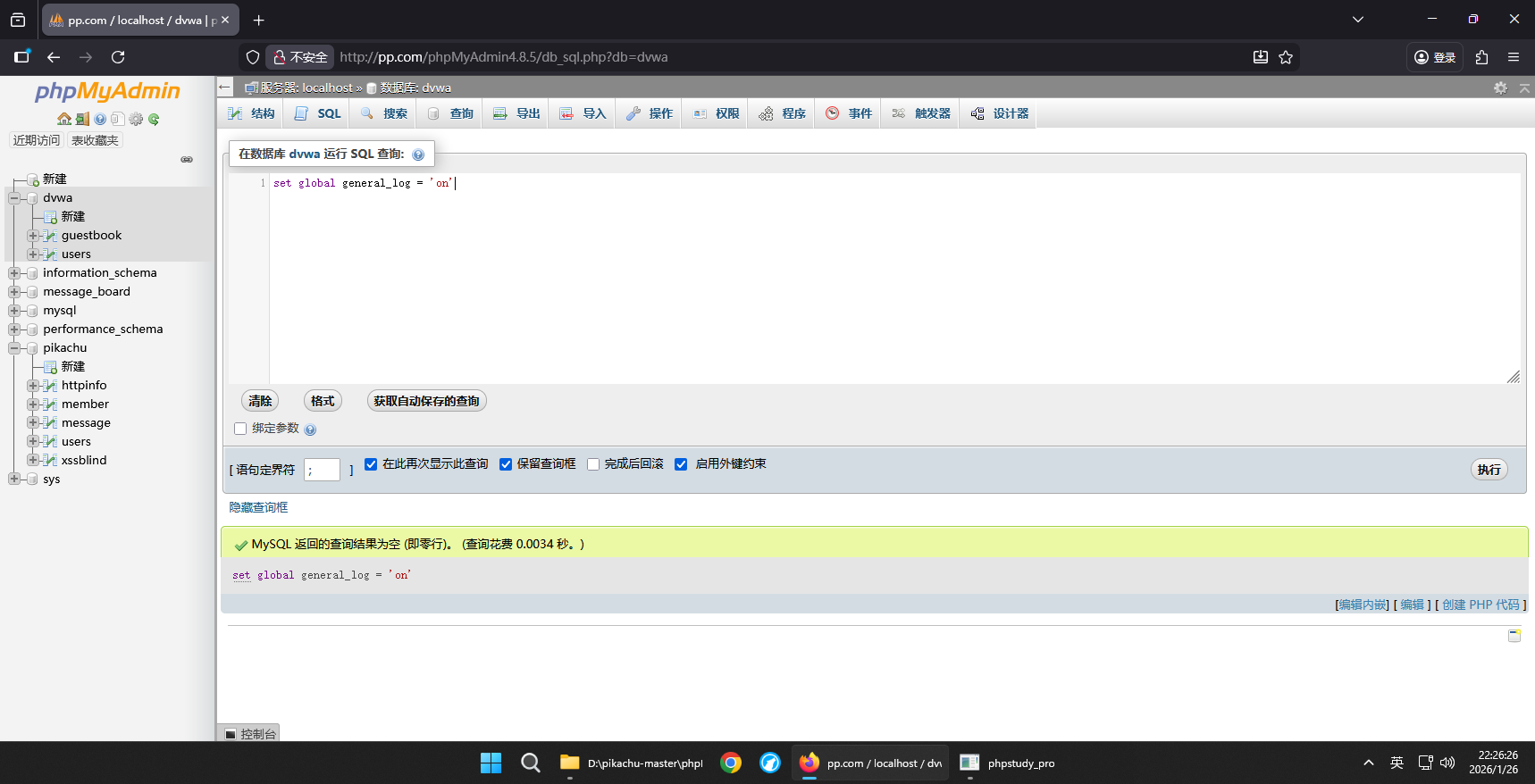The image size is (1535, 784).
Task: Click the 编辑内嵌 link
Action: pyautogui.click(x=1363, y=605)
